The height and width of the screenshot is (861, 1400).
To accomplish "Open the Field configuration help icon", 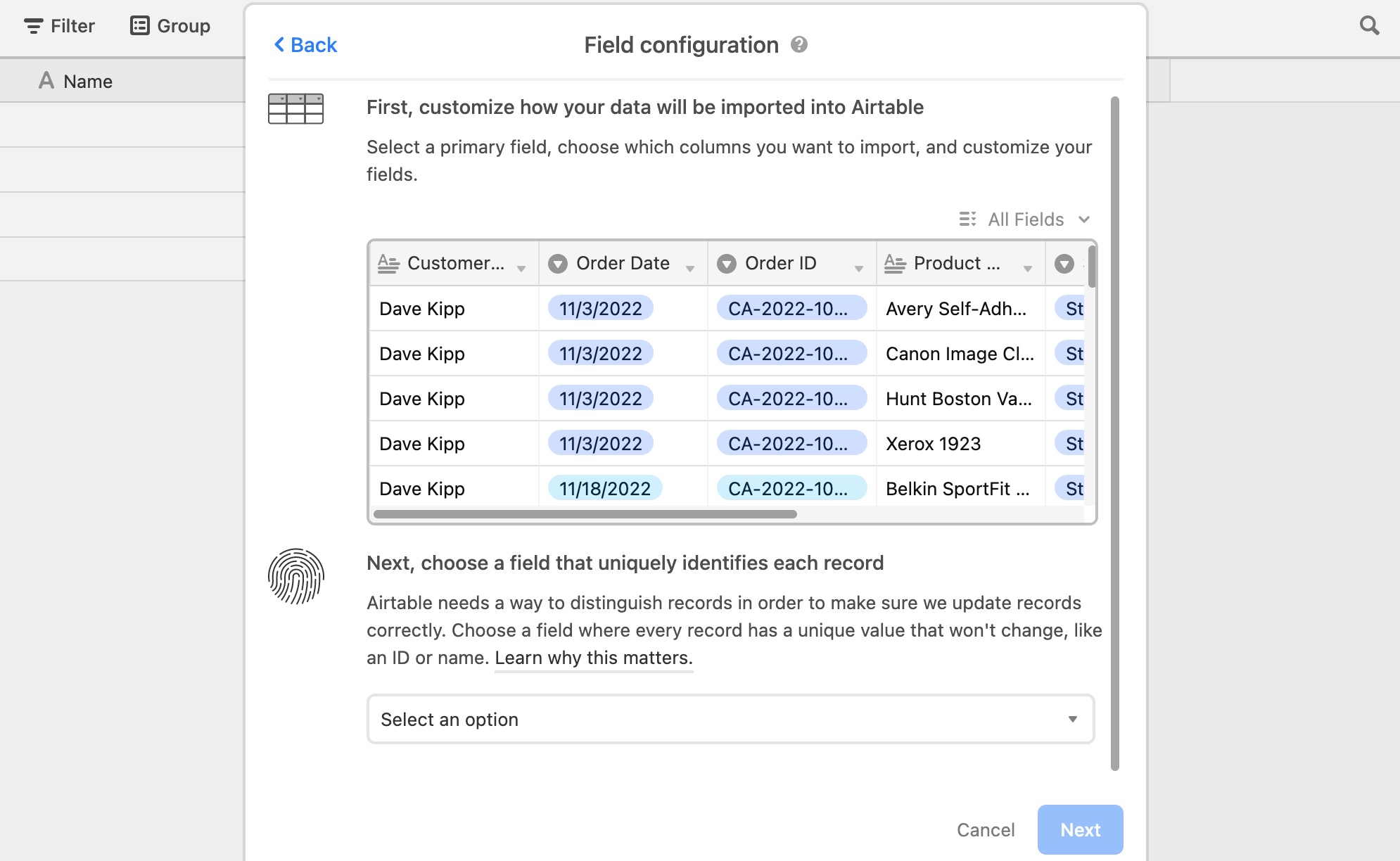I will coord(798,45).
